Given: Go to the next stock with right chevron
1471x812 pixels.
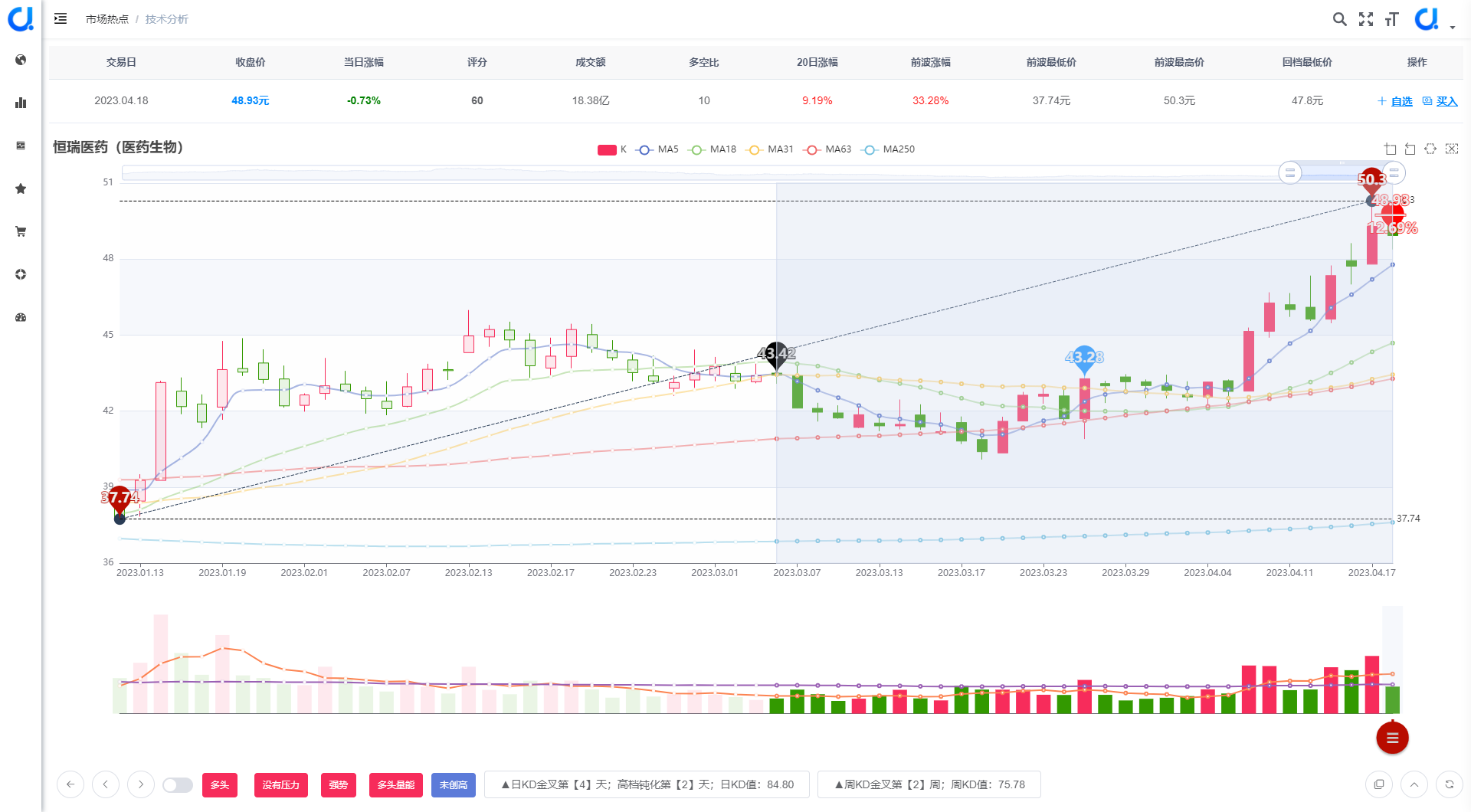Looking at the screenshot, I should pos(141,784).
